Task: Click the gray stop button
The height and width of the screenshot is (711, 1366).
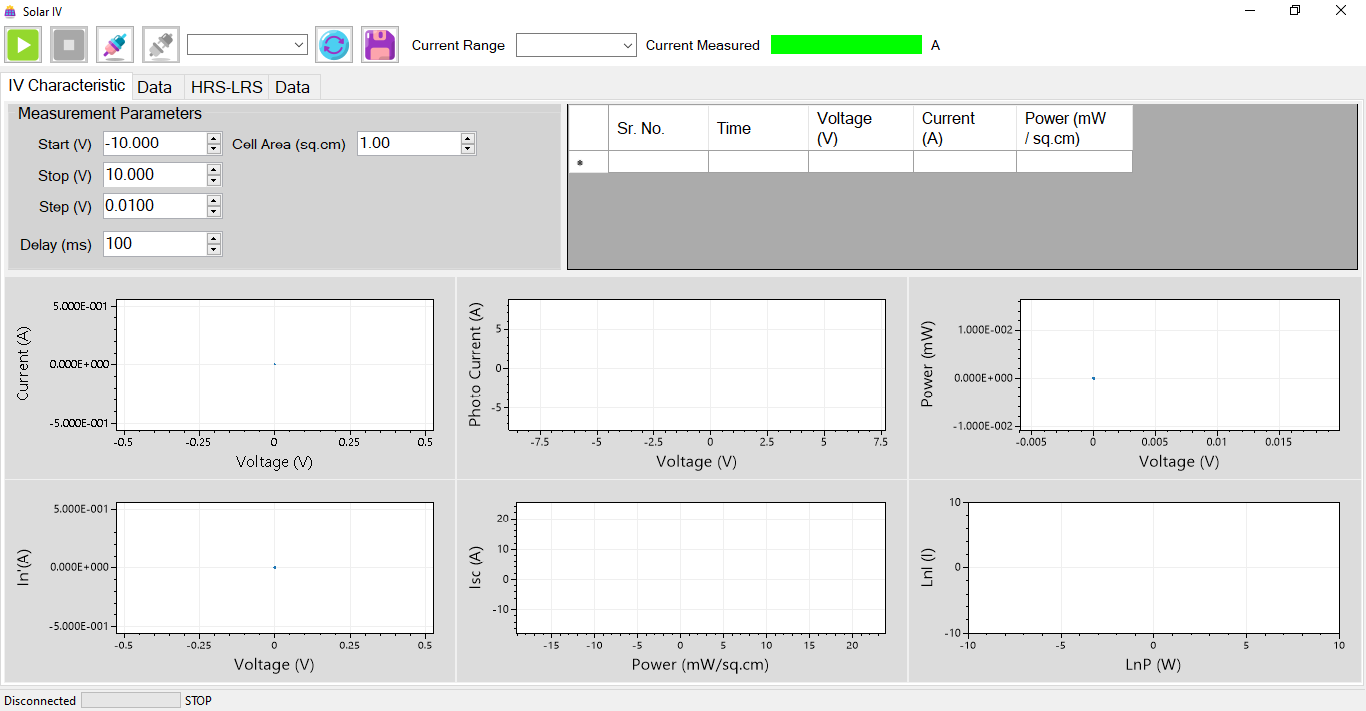Action: [69, 45]
